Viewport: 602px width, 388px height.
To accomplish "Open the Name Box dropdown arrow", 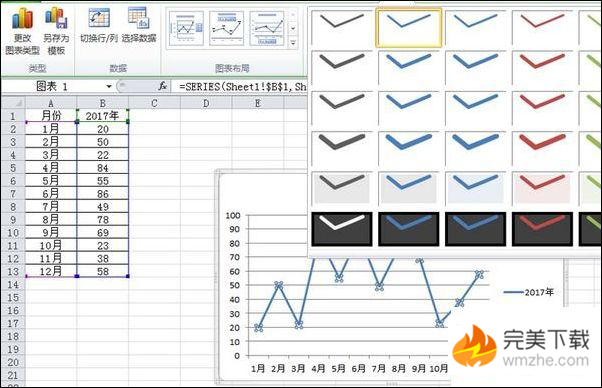I will click(109, 86).
